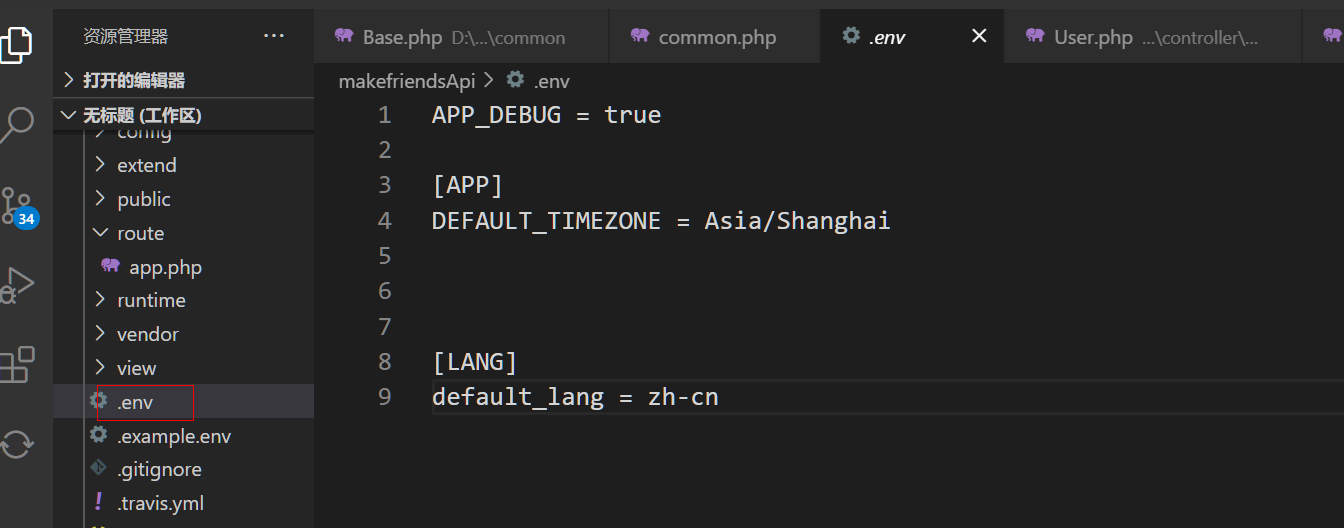Click line 9 default_lang in editor
This screenshot has height=528, width=1344.
click(517, 397)
